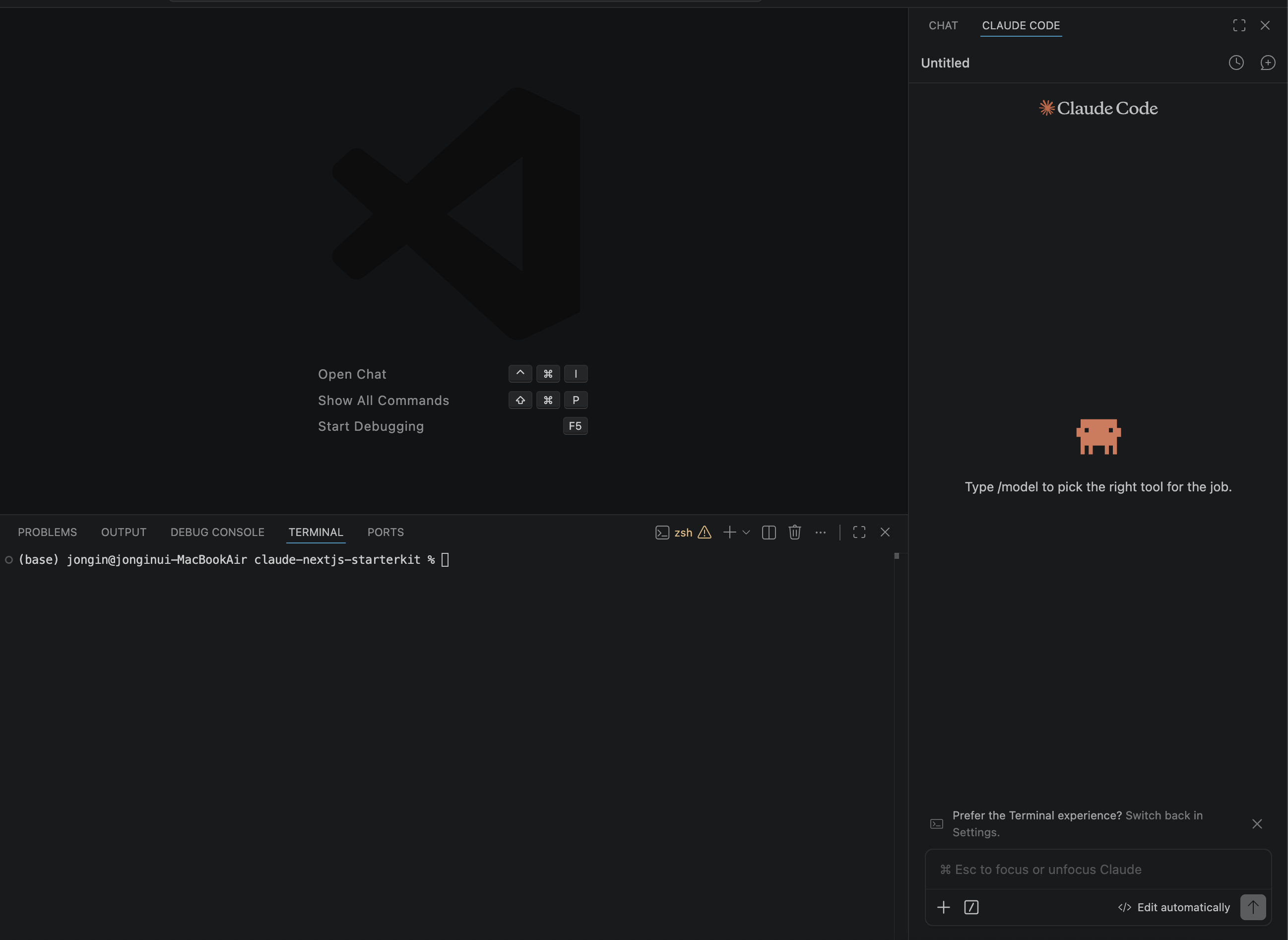Add attachment with plus icon in Claude input
Screen dimensions: 1288x940
coord(943,907)
